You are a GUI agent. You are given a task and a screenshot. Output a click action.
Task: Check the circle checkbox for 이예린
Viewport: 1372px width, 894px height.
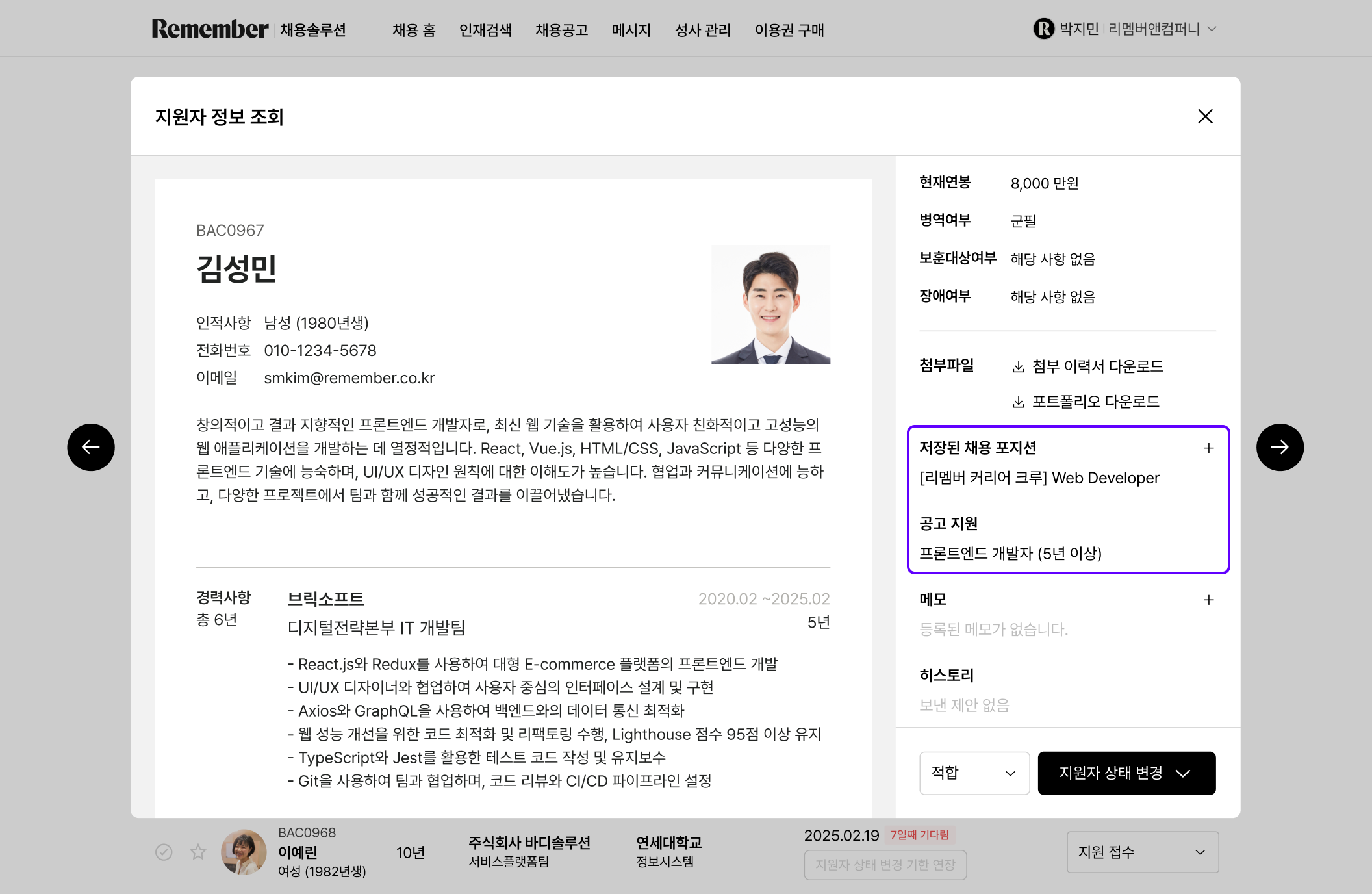pyautogui.click(x=164, y=852)
